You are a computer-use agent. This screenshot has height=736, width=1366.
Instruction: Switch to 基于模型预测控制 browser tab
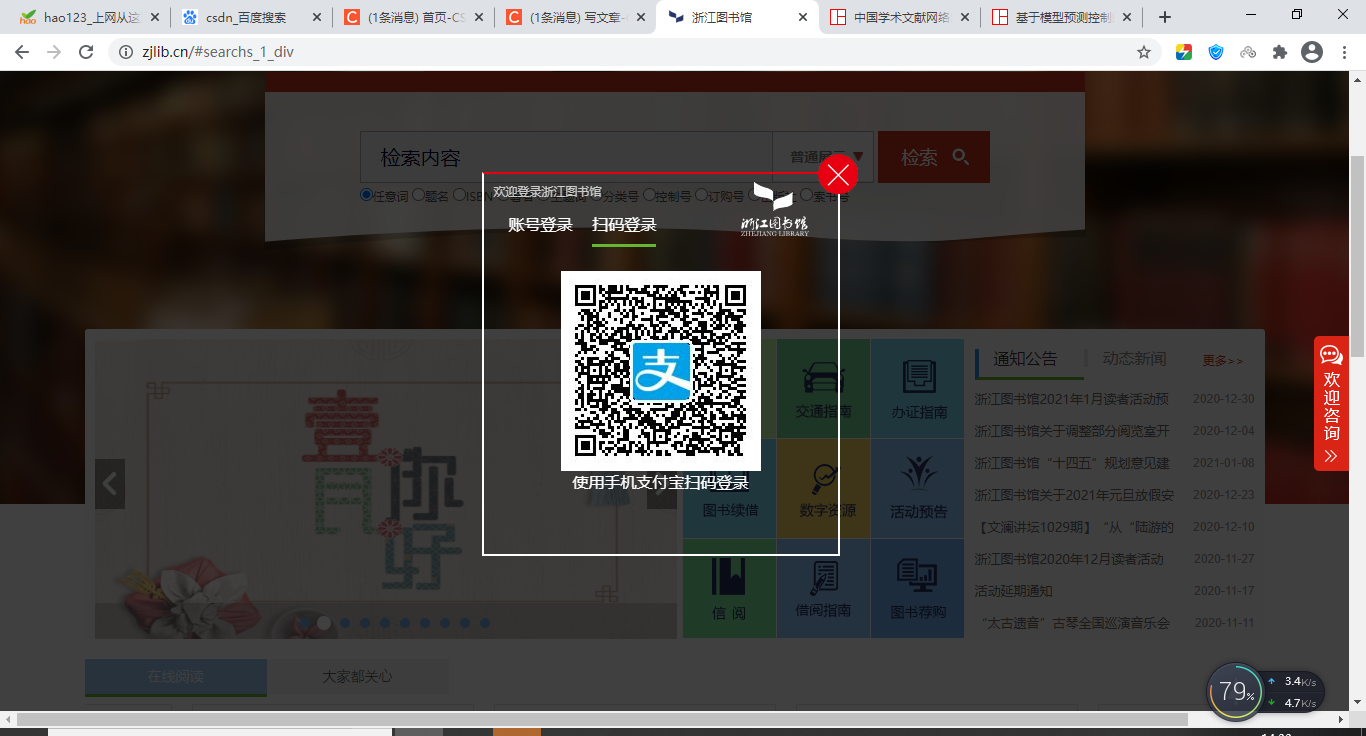[1062, 17]
